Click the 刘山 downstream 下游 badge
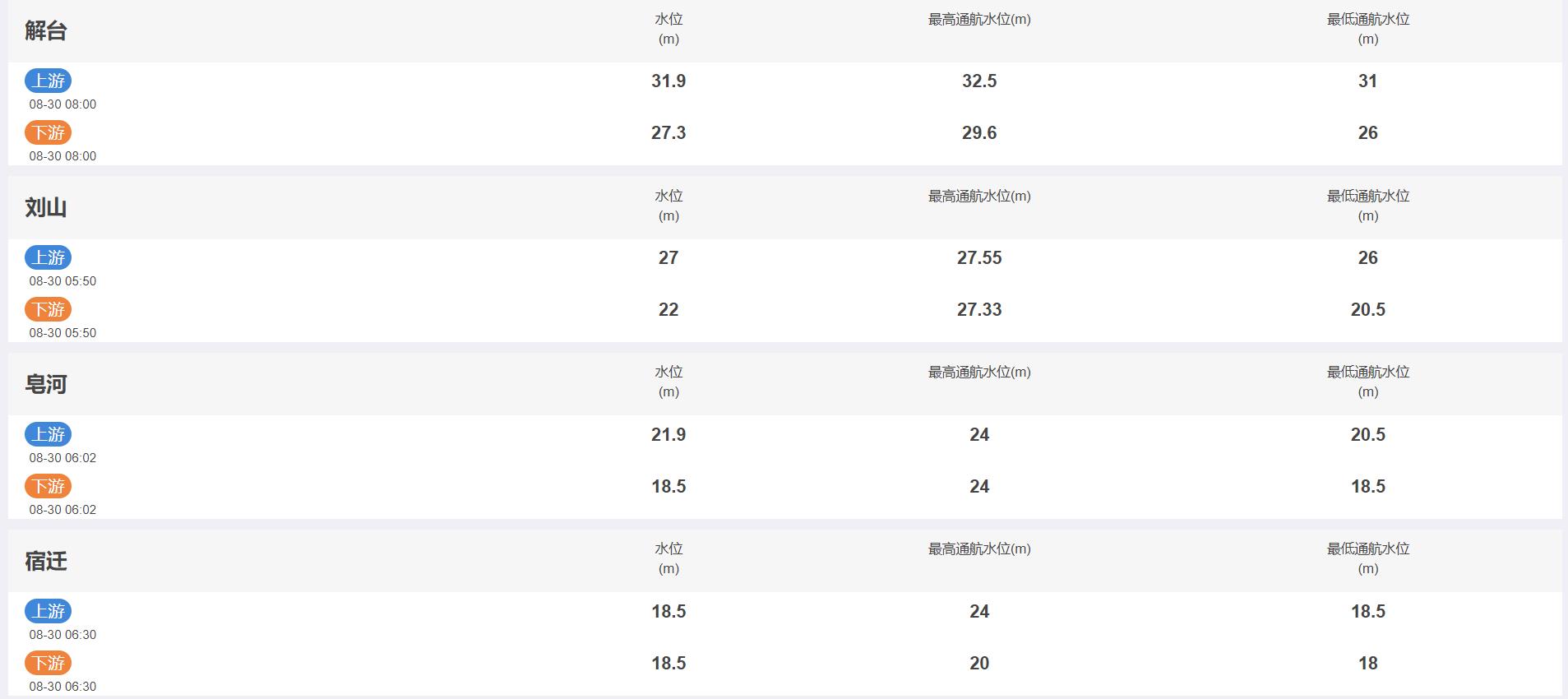The image size is (1568, 699). (49, 309)
